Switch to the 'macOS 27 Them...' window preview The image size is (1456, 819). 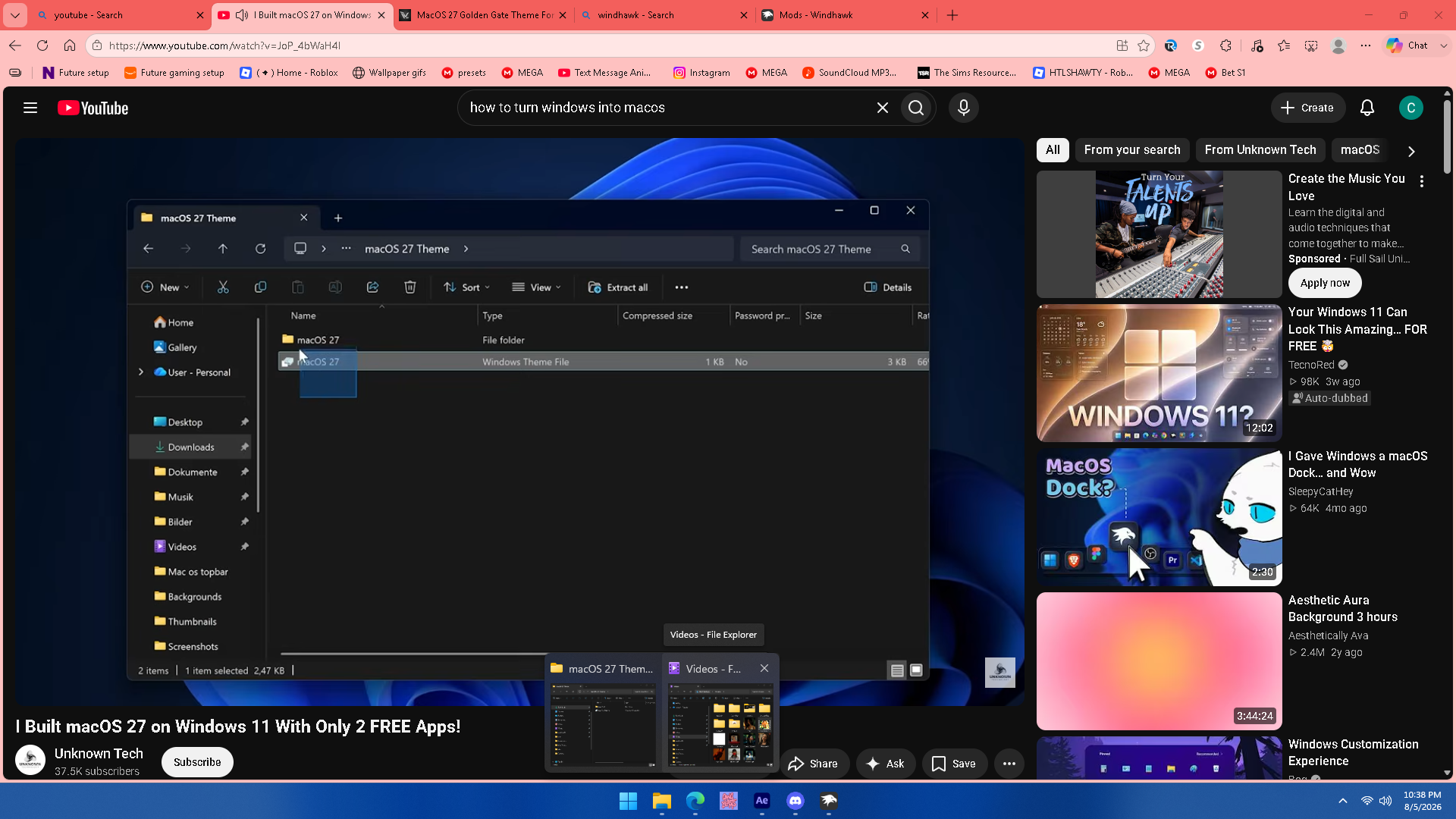(x=604, y=713)
